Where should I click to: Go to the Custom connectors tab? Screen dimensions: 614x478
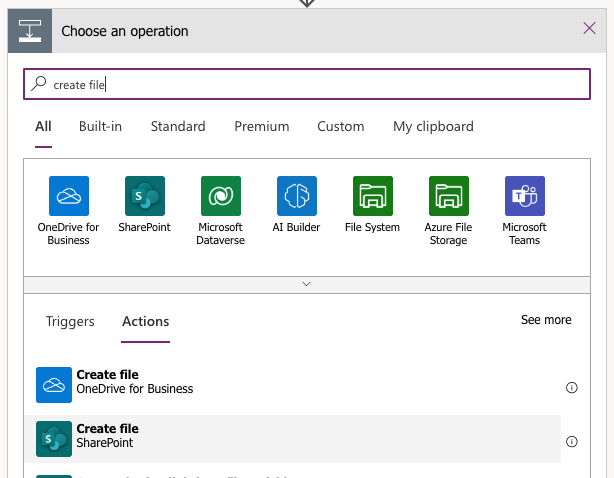pyautogui.click(x=340, y=126)
